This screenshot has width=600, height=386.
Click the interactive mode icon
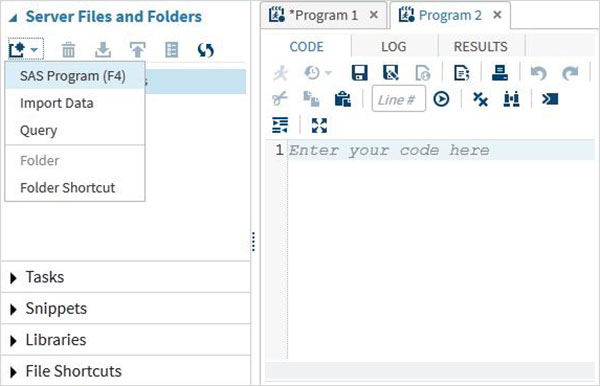pyautogui.click(x=550, y=99)
